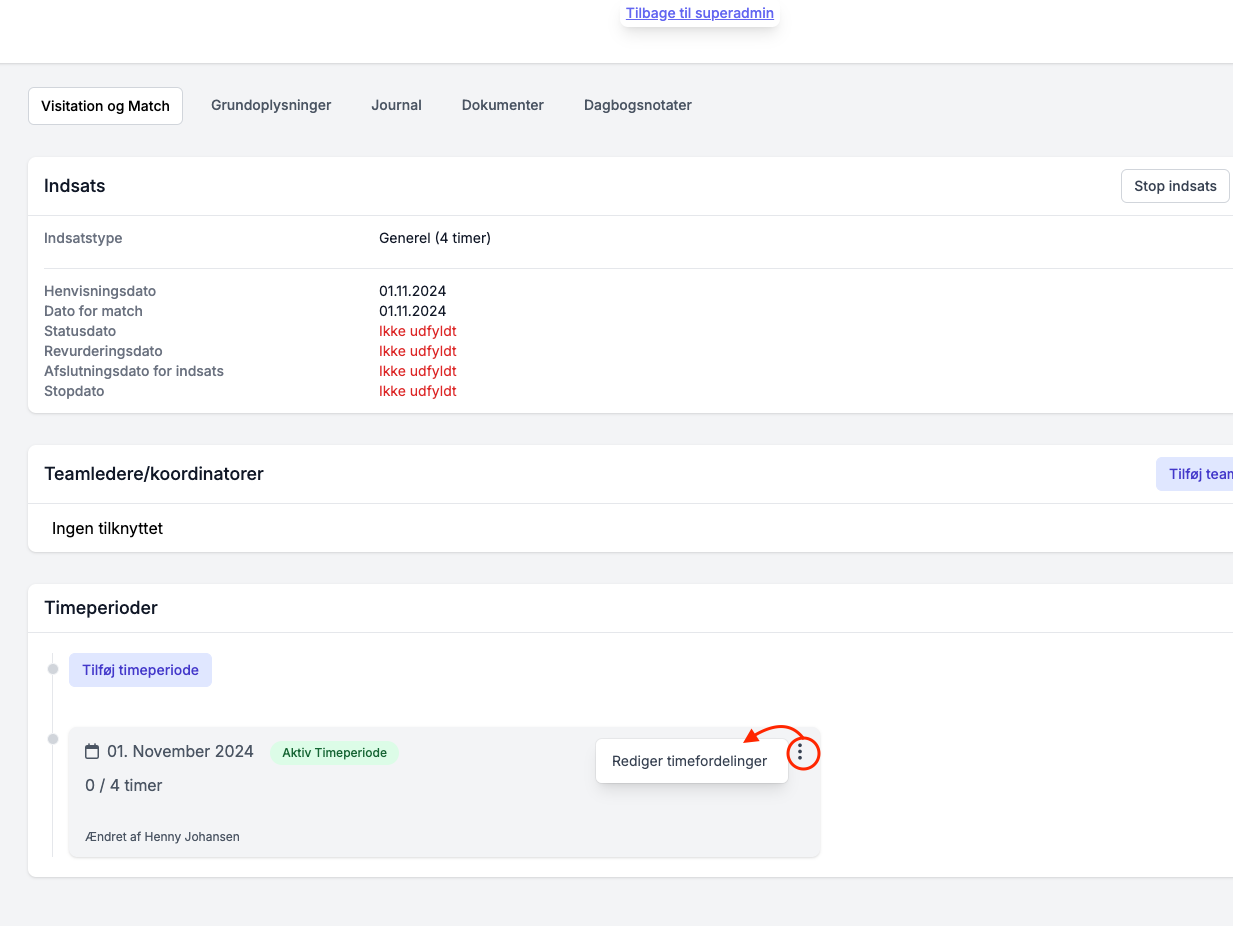Select the Visitation og Match tab
1233x926 pixels.
(x=105, y=106)
